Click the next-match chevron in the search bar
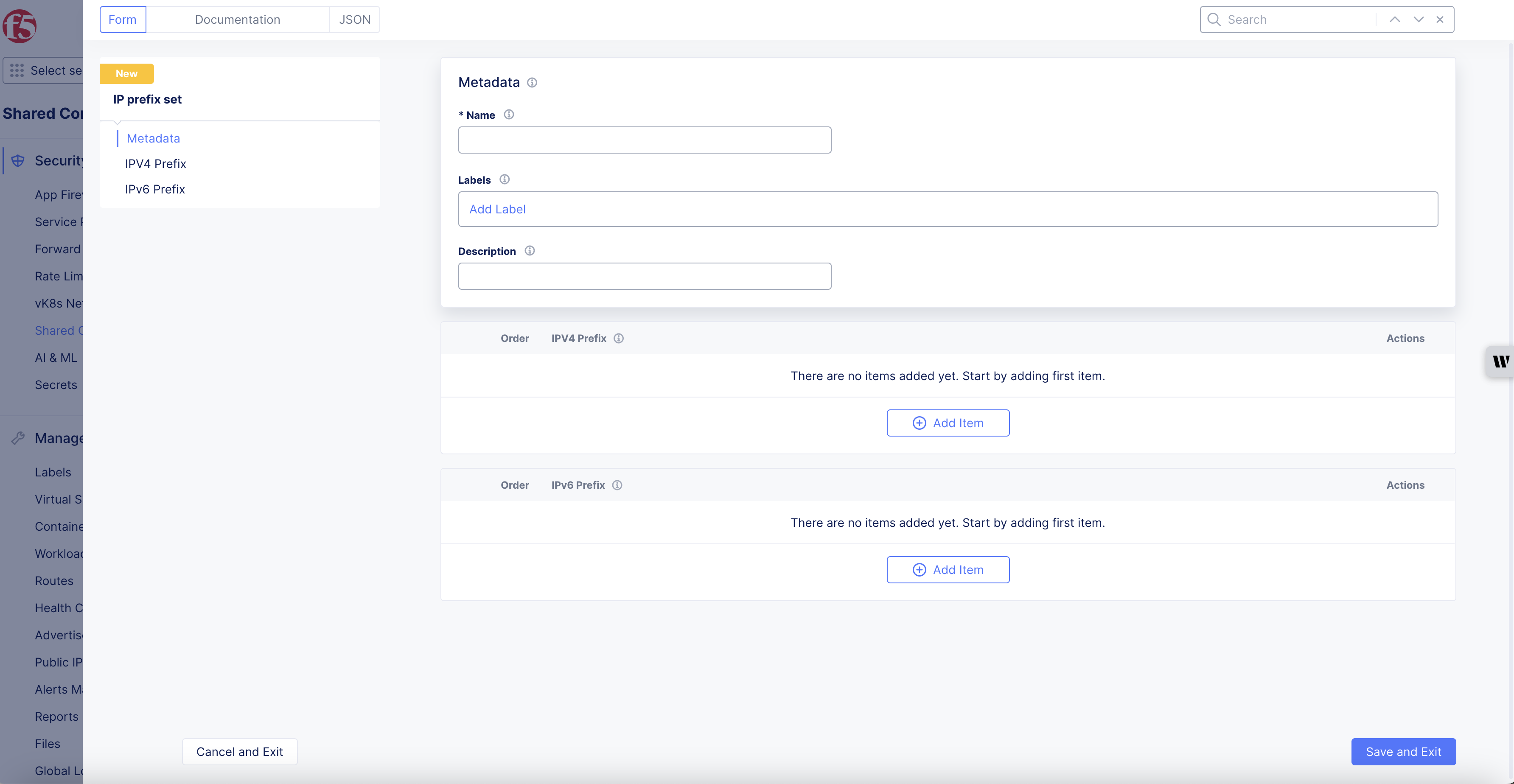This screenshot has height=784, width=1514. tap(1418, 20)
